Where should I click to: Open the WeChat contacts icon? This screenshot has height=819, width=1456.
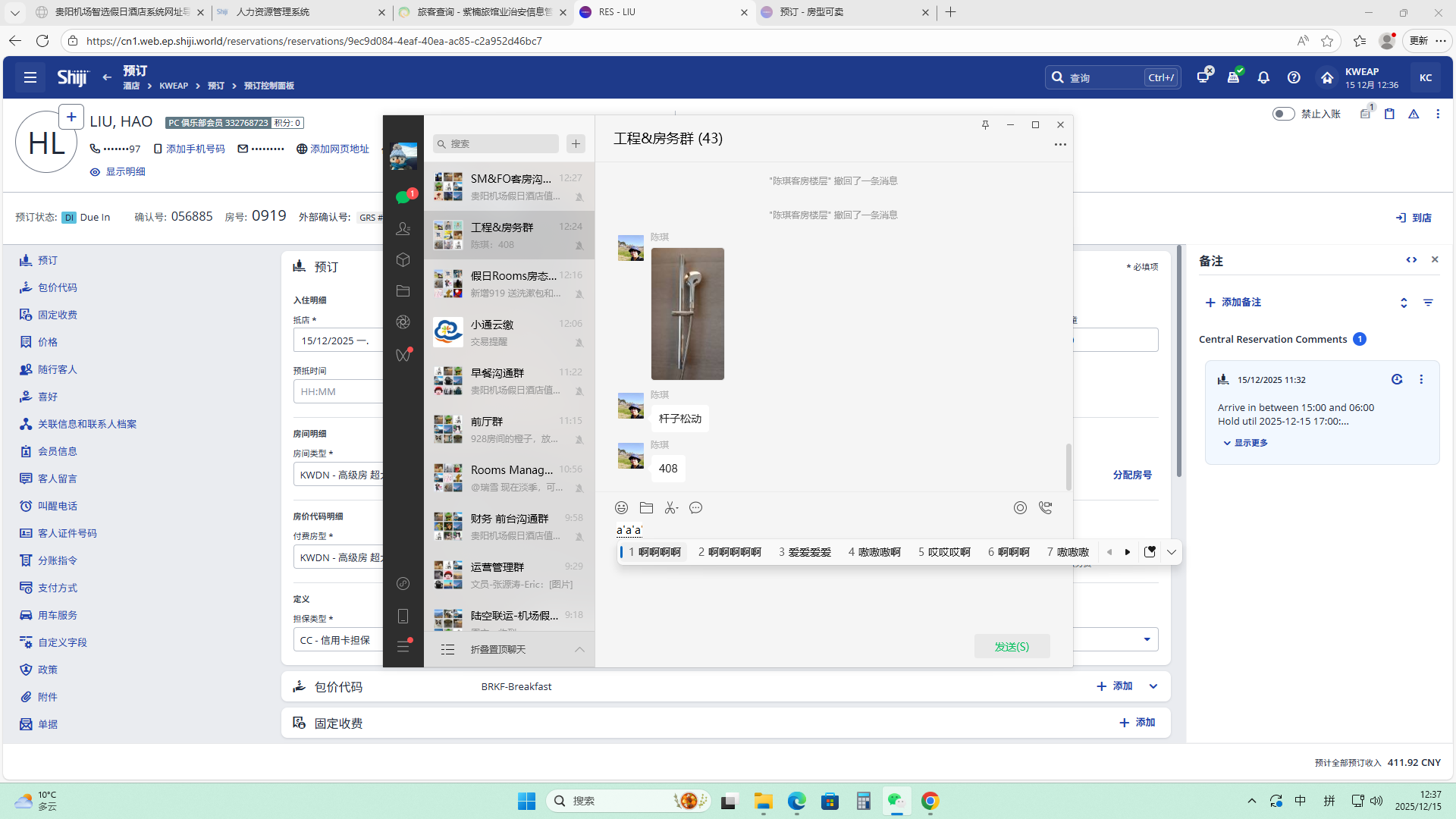[x=403, y=228]
